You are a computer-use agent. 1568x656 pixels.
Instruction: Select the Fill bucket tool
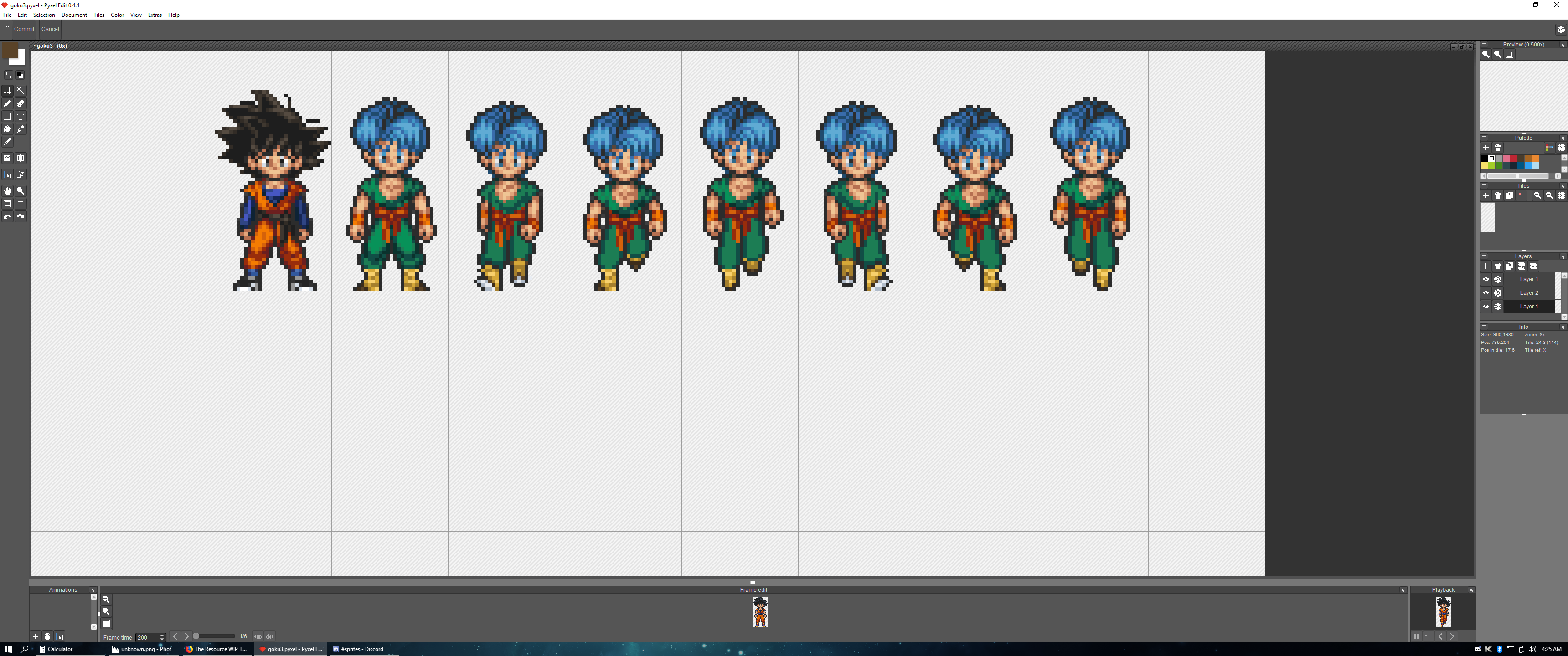(x=7, y=129)
